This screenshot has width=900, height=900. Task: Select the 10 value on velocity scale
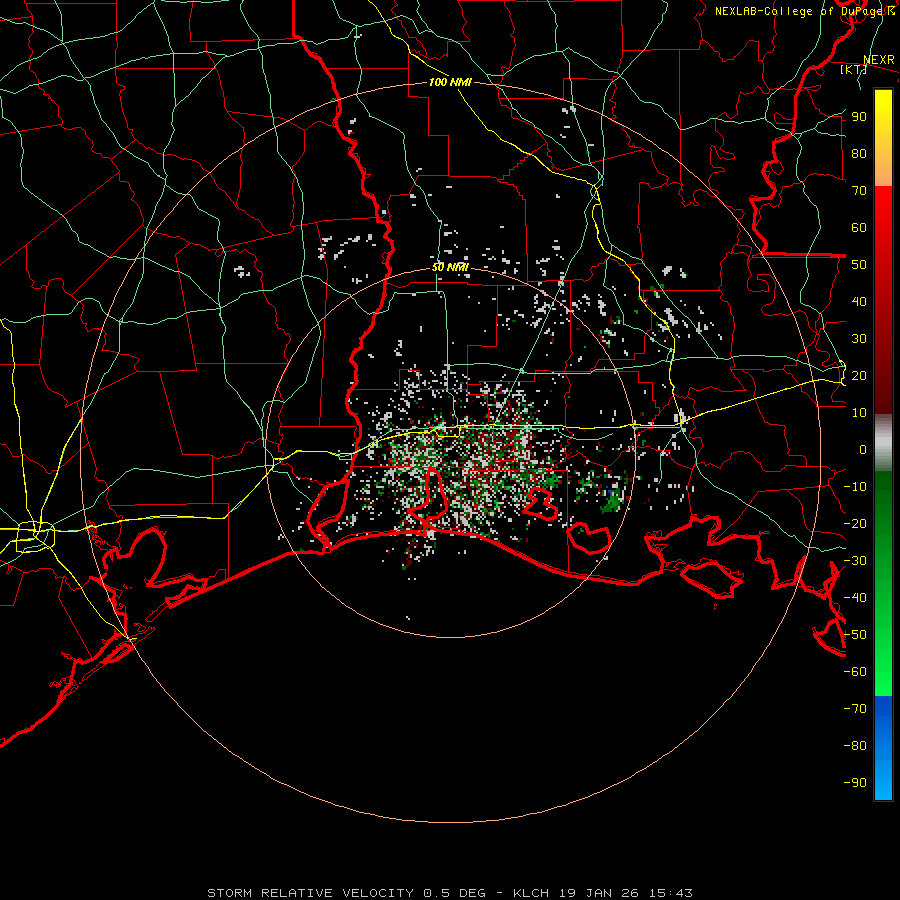(x=859, y=413)
